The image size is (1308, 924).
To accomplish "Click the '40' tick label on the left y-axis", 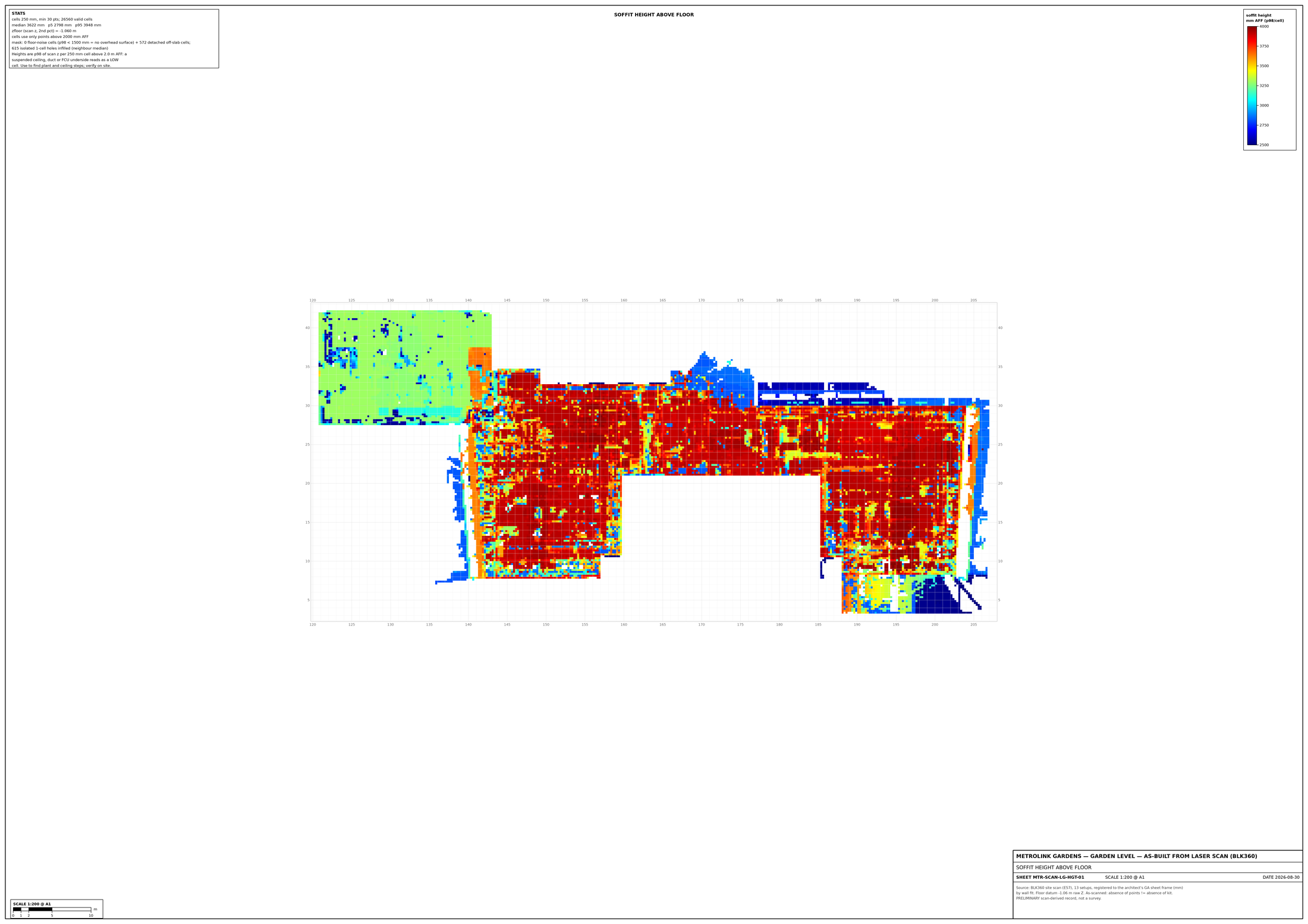I will click(307, 328).
